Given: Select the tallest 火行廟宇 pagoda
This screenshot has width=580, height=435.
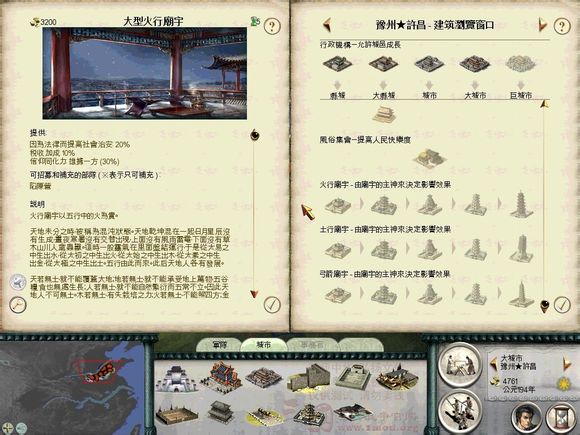Looking at the screenshot, I should click(x=521, y=204).
